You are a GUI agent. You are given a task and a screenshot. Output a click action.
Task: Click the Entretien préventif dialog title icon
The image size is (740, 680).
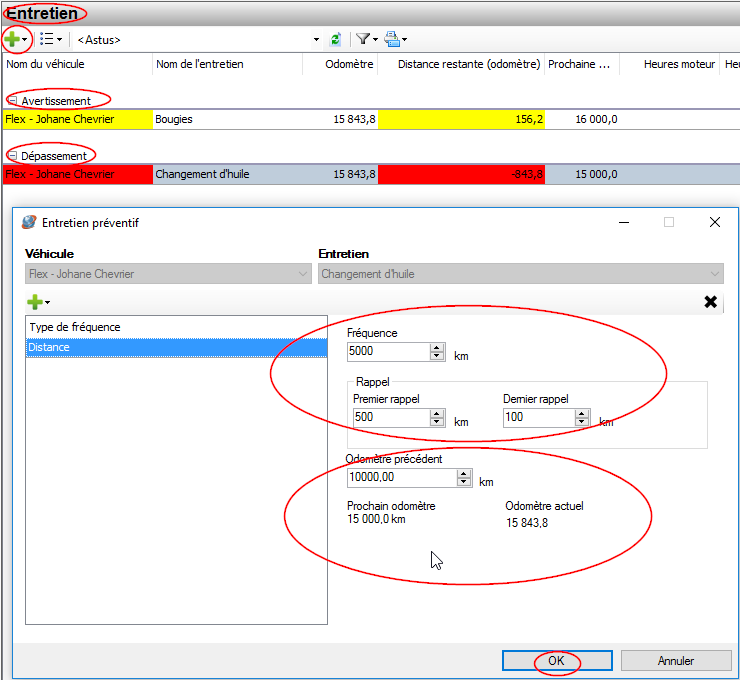point(29,223)
